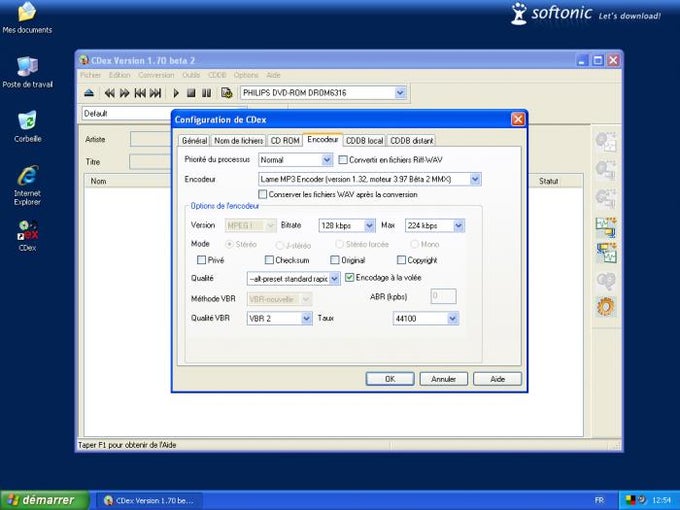This screenshot has height=510, width=680.
Task: Click the orange gear configure icon
Action: click(x=605, y=307)
